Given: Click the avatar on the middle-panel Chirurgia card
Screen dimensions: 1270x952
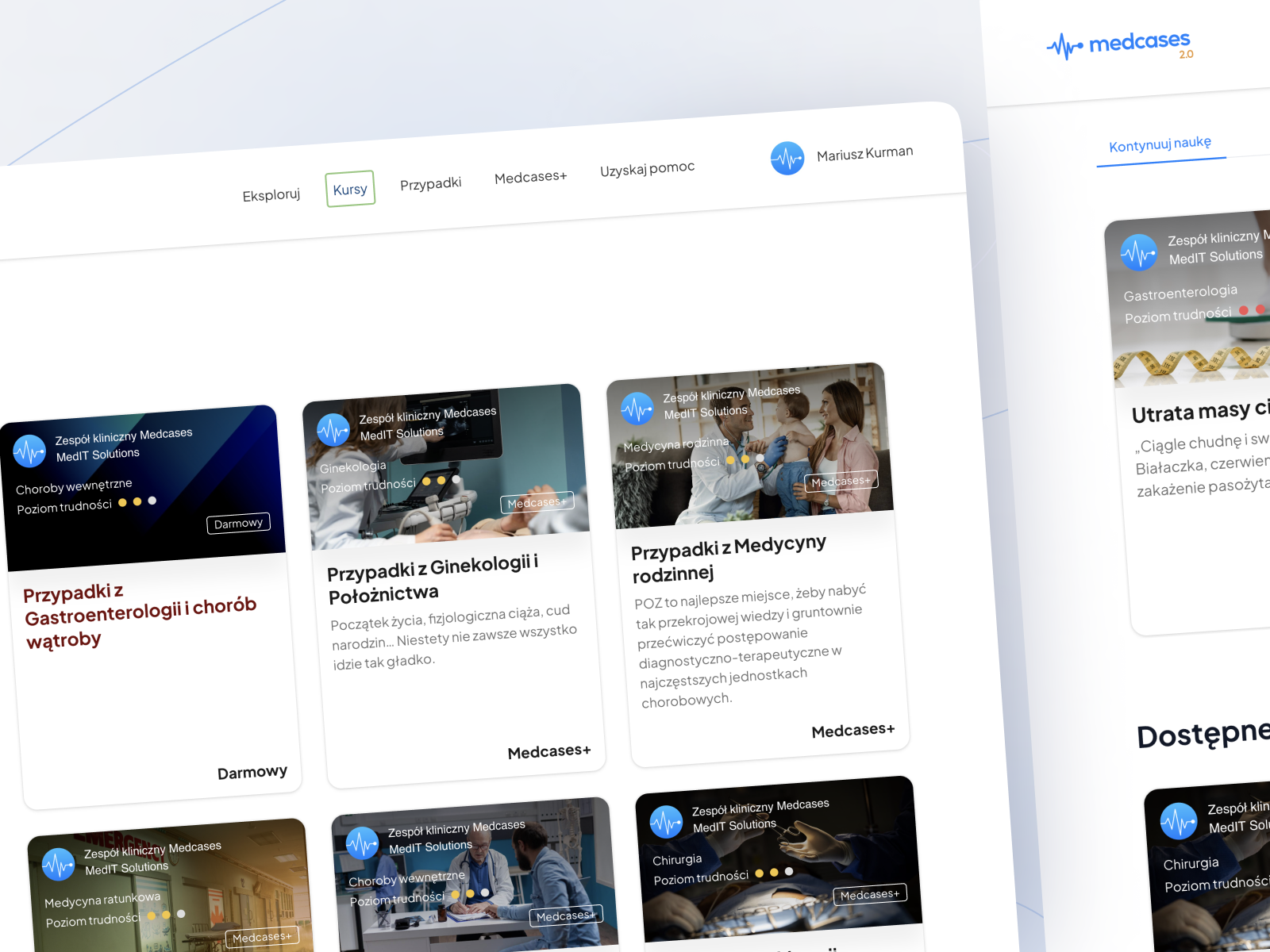Looking at the screenshot, I should coord(666,822).
